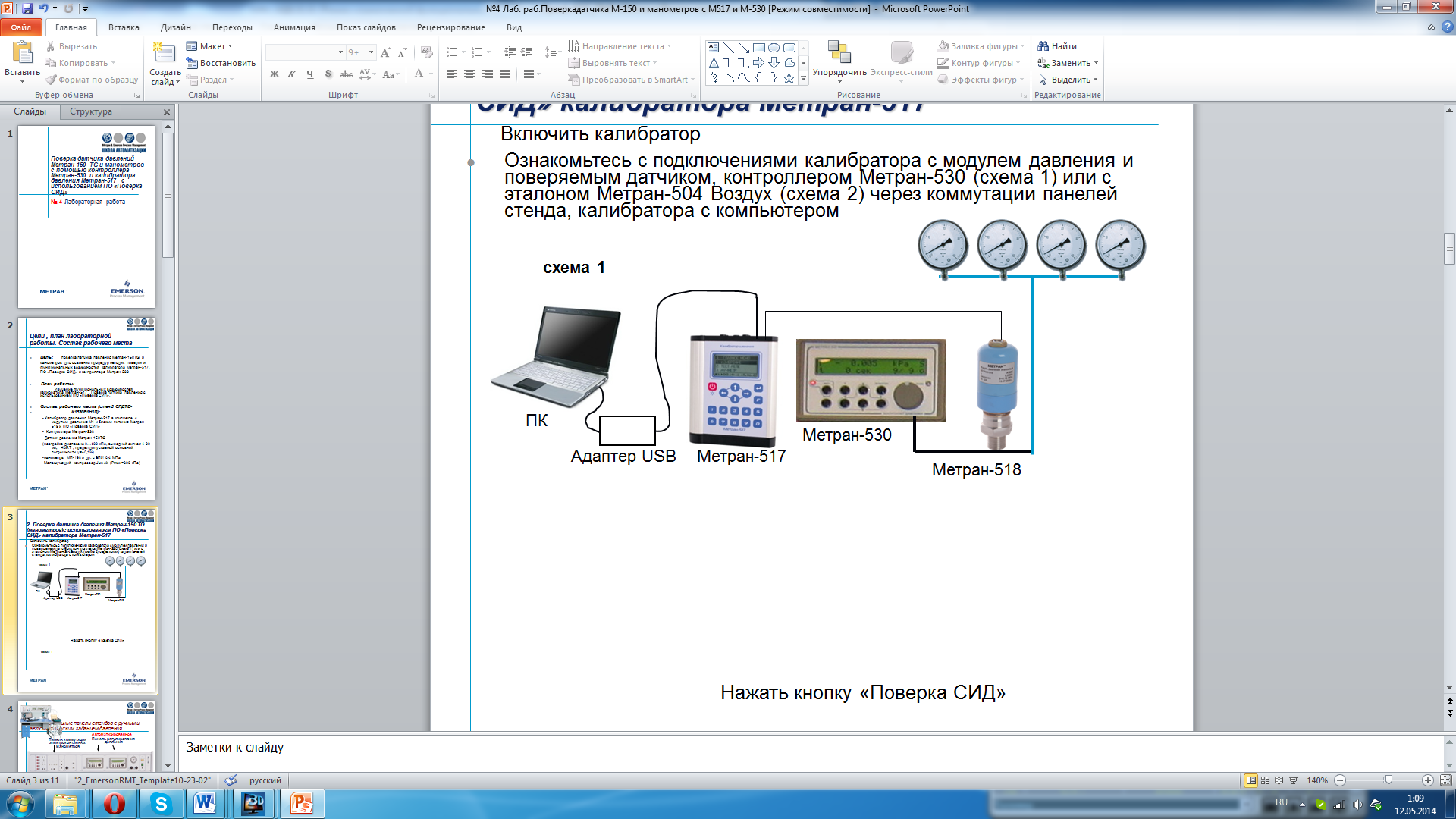
Task: Open Упорядочить arrange menu
Action: (839, 61)
